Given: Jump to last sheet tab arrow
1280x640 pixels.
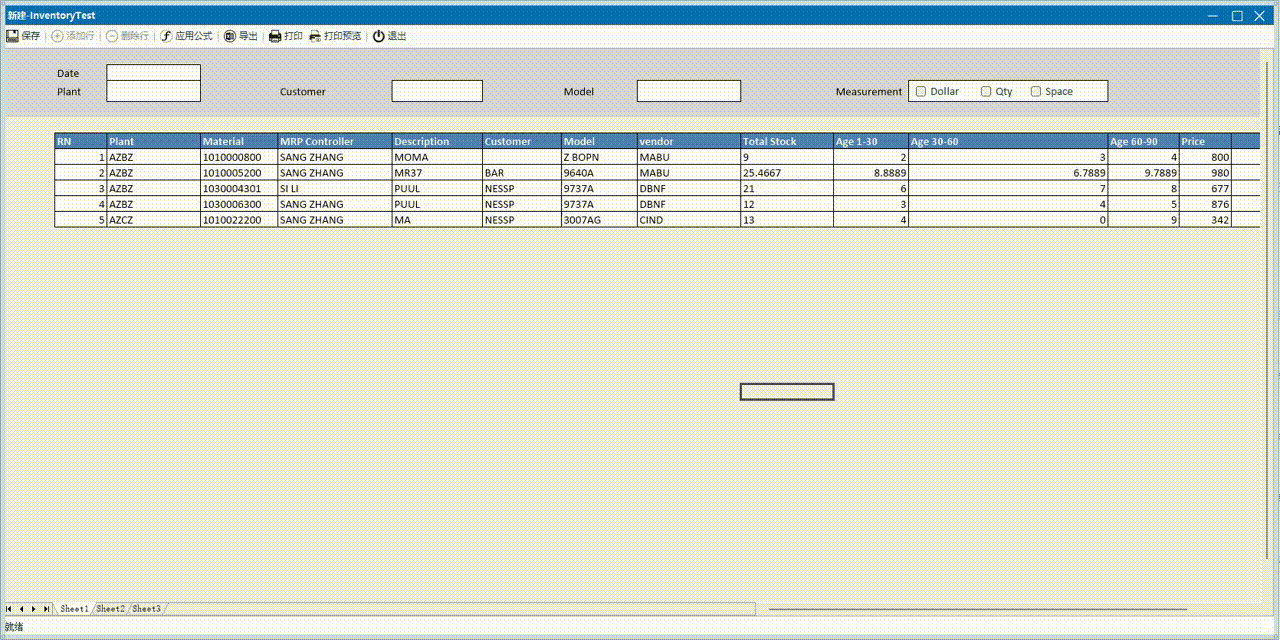Looking at the screenshot, I should pyautogui.click(x=46, y=609).
